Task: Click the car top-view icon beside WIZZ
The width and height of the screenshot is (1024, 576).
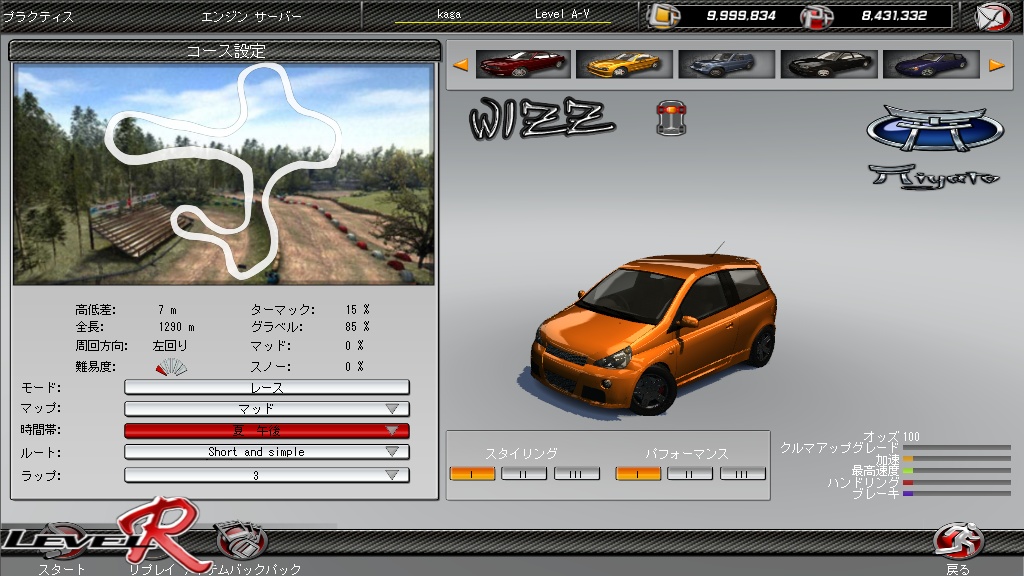Action: coord(671,118)
